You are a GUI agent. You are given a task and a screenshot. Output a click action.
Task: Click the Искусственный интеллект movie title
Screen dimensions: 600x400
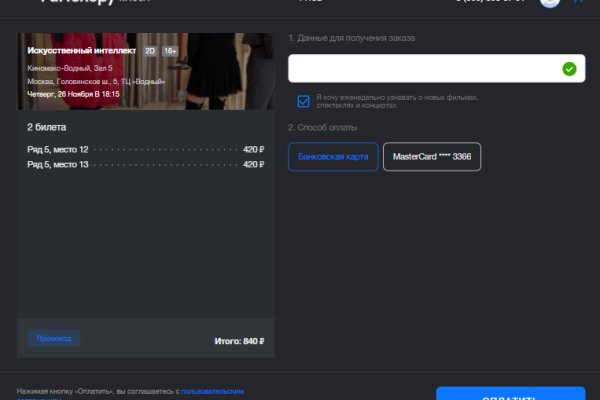click(x=81, y=50)
